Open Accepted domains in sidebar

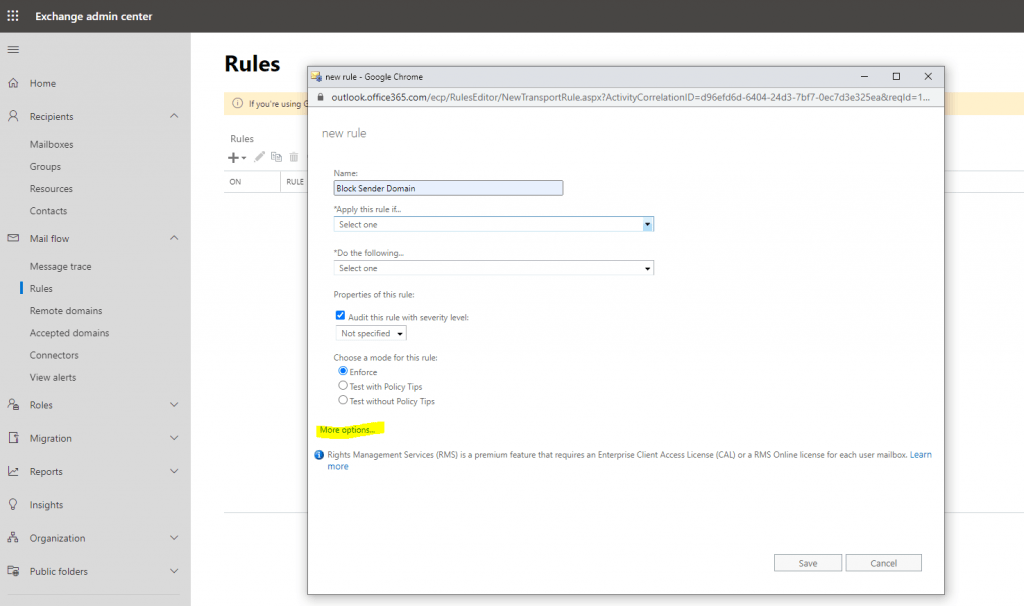(69, 333)
